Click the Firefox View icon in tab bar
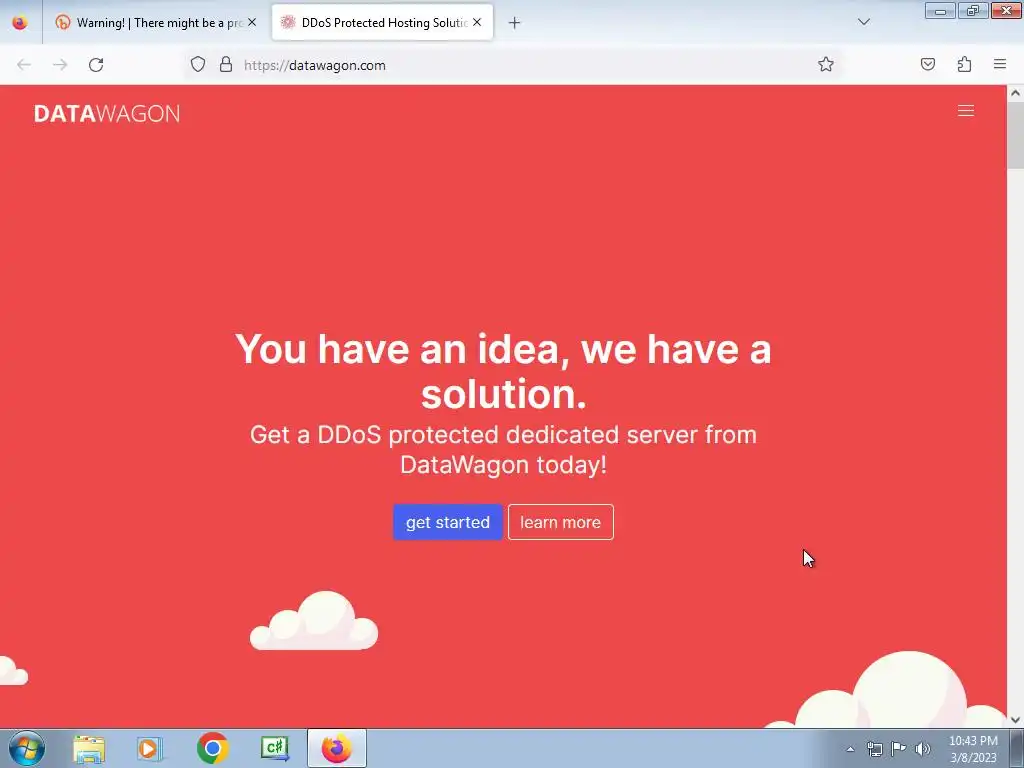This screenshot has width=1024, height=768. (20, 22)
